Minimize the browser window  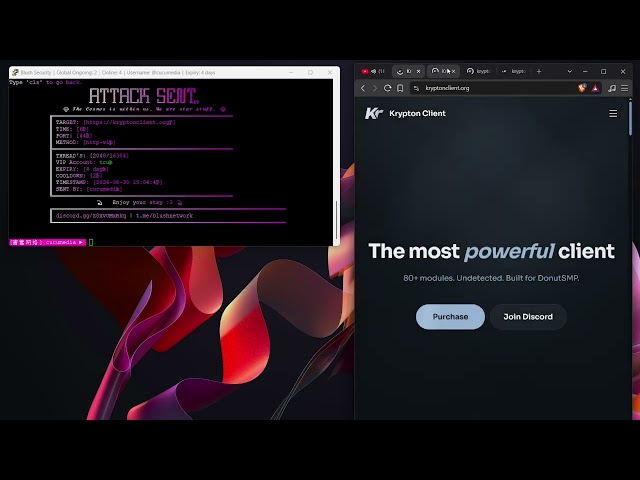pos(585,71)
